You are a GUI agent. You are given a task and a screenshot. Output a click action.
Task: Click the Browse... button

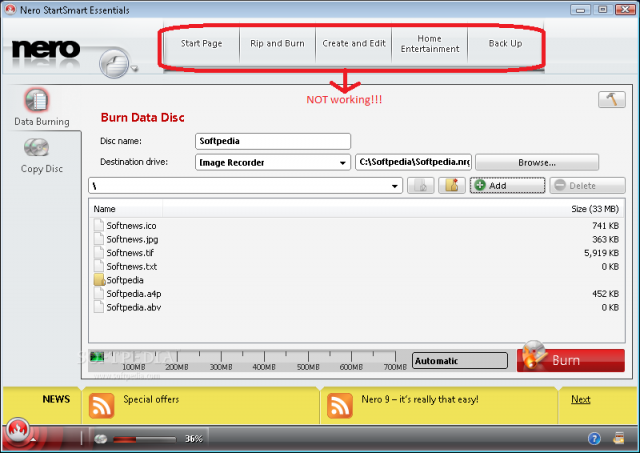[x=537, y=162]
